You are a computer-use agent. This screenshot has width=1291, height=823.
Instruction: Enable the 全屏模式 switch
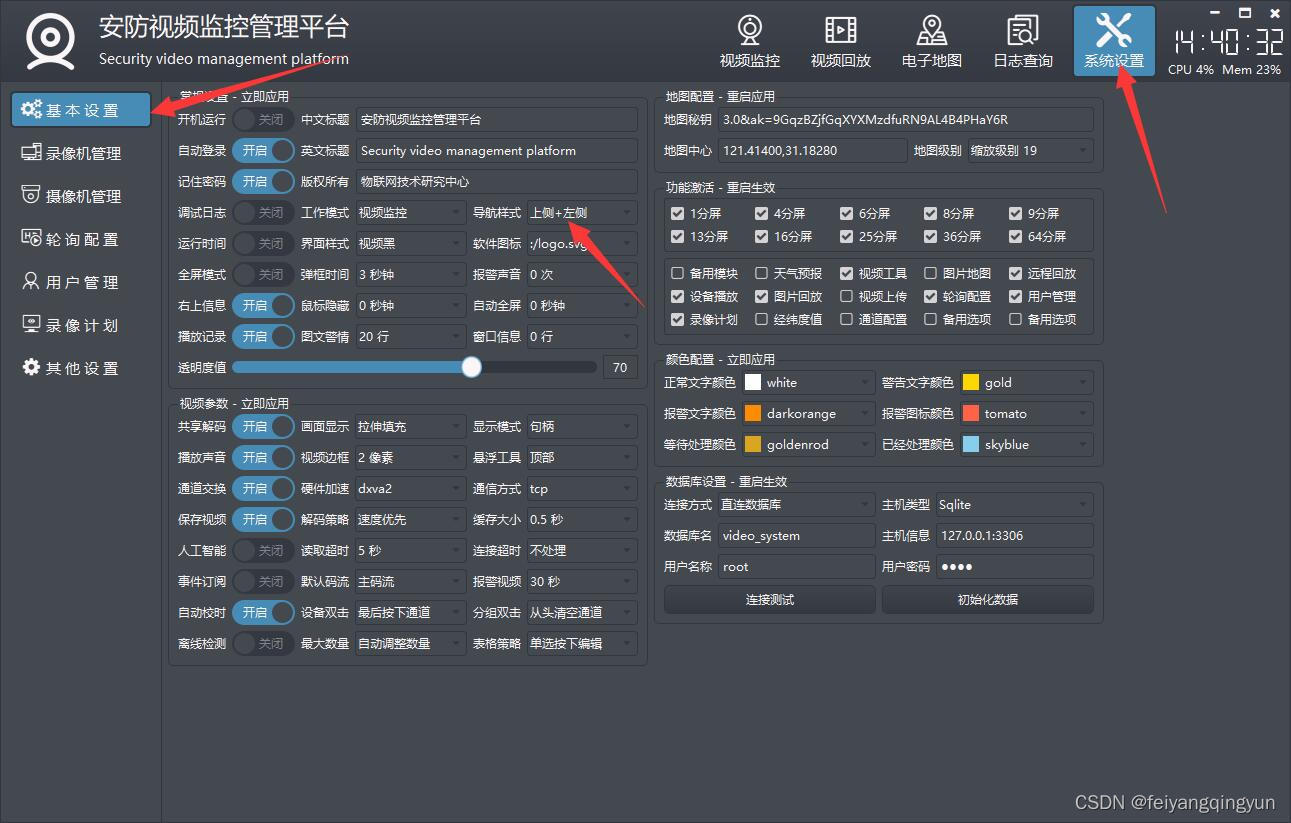pos(263,274)
